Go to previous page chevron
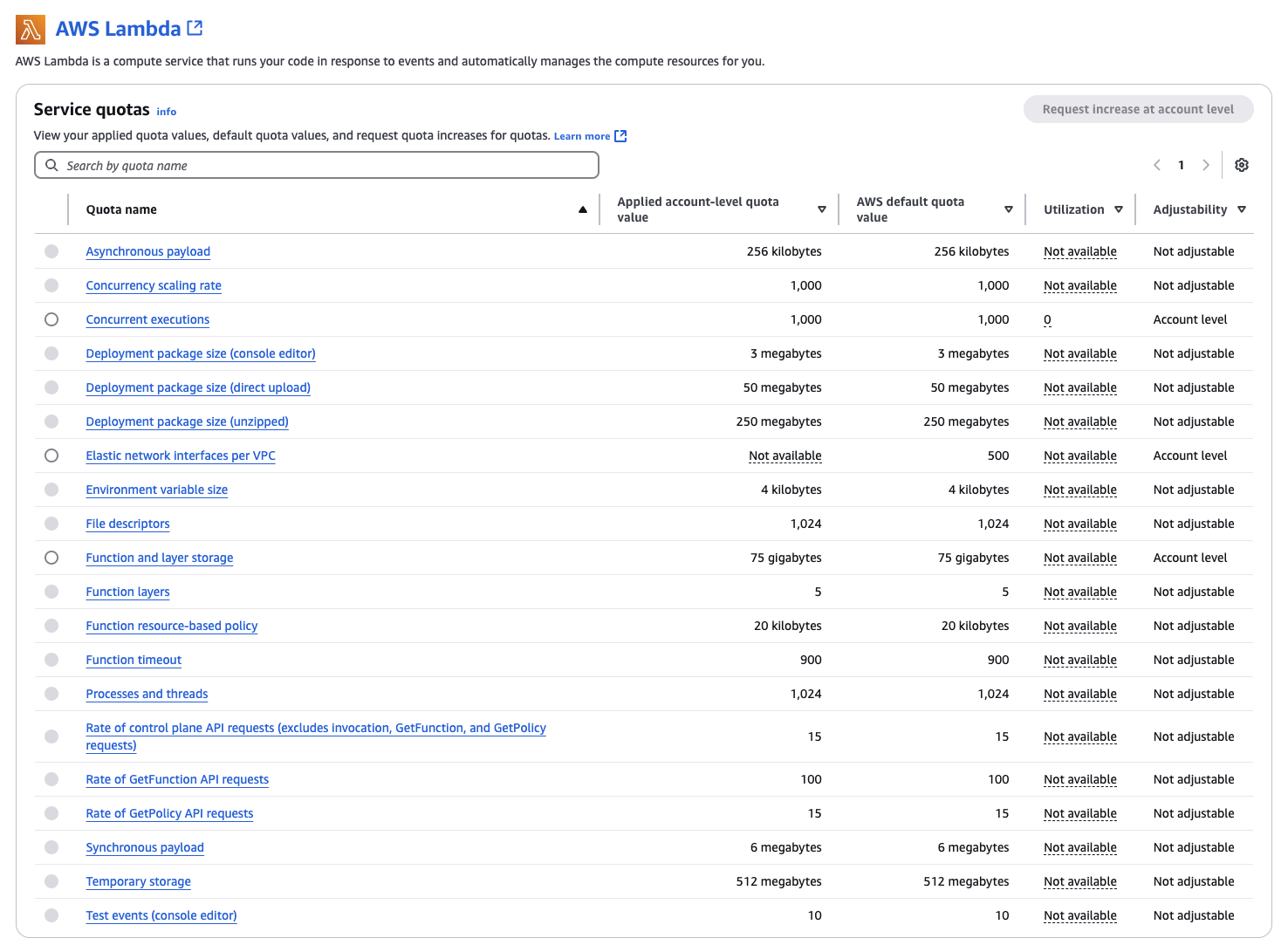The width and height of the screenshot is (1288, 952). (1157, 165)
